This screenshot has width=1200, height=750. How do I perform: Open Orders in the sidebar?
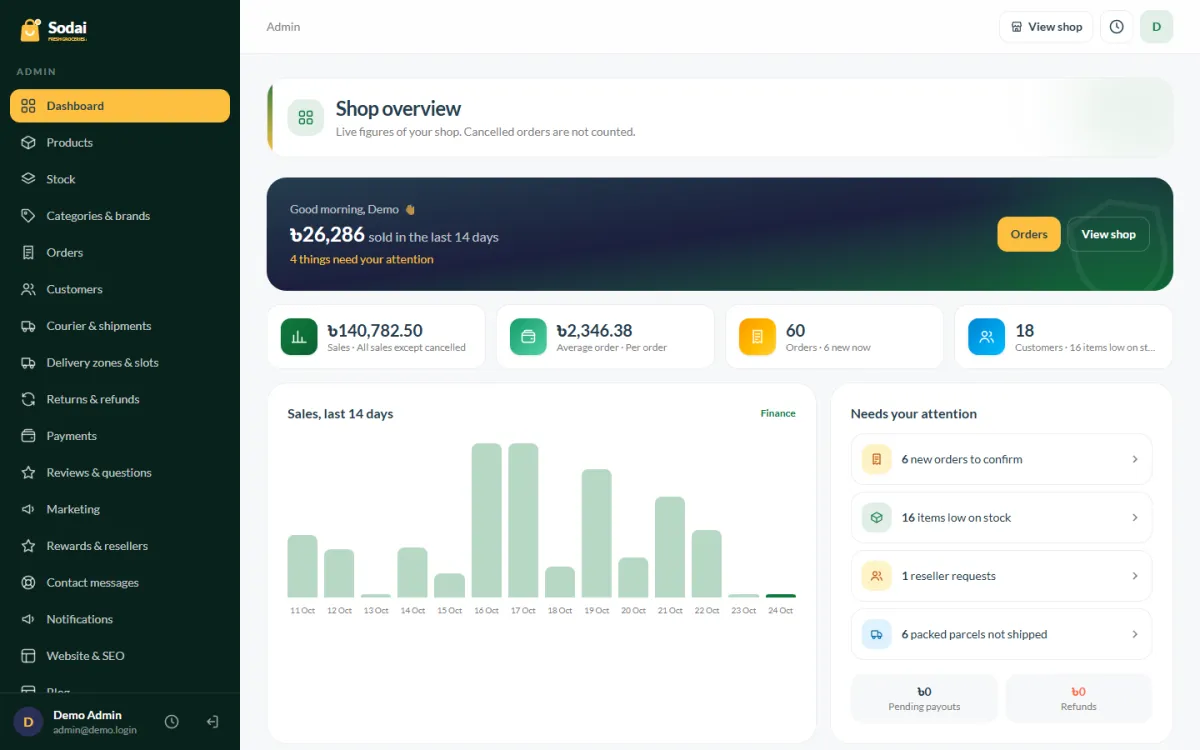coord(120,253)
